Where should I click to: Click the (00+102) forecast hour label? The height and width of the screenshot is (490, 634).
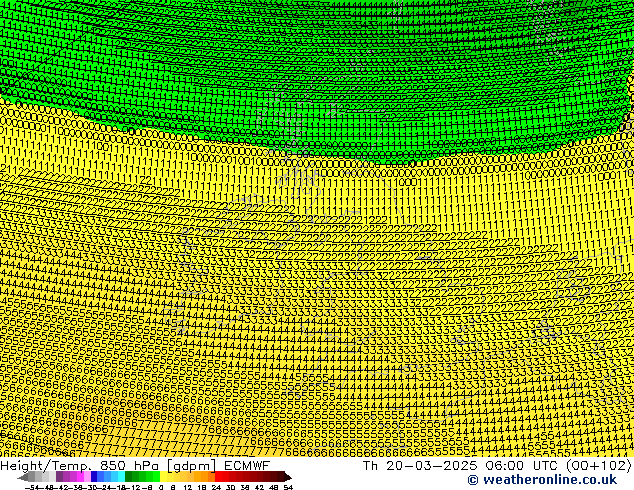pos(598,465)
